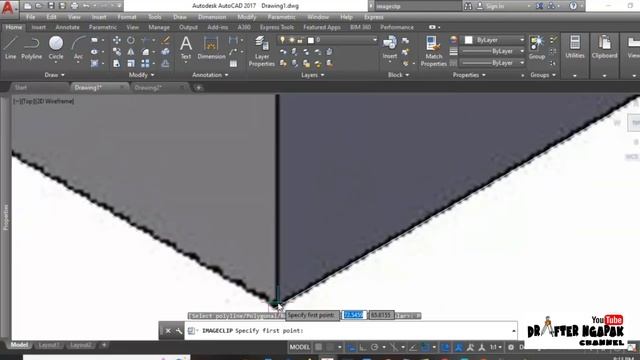Open the Annotate ribbon tab

click(x=67, y=27)
